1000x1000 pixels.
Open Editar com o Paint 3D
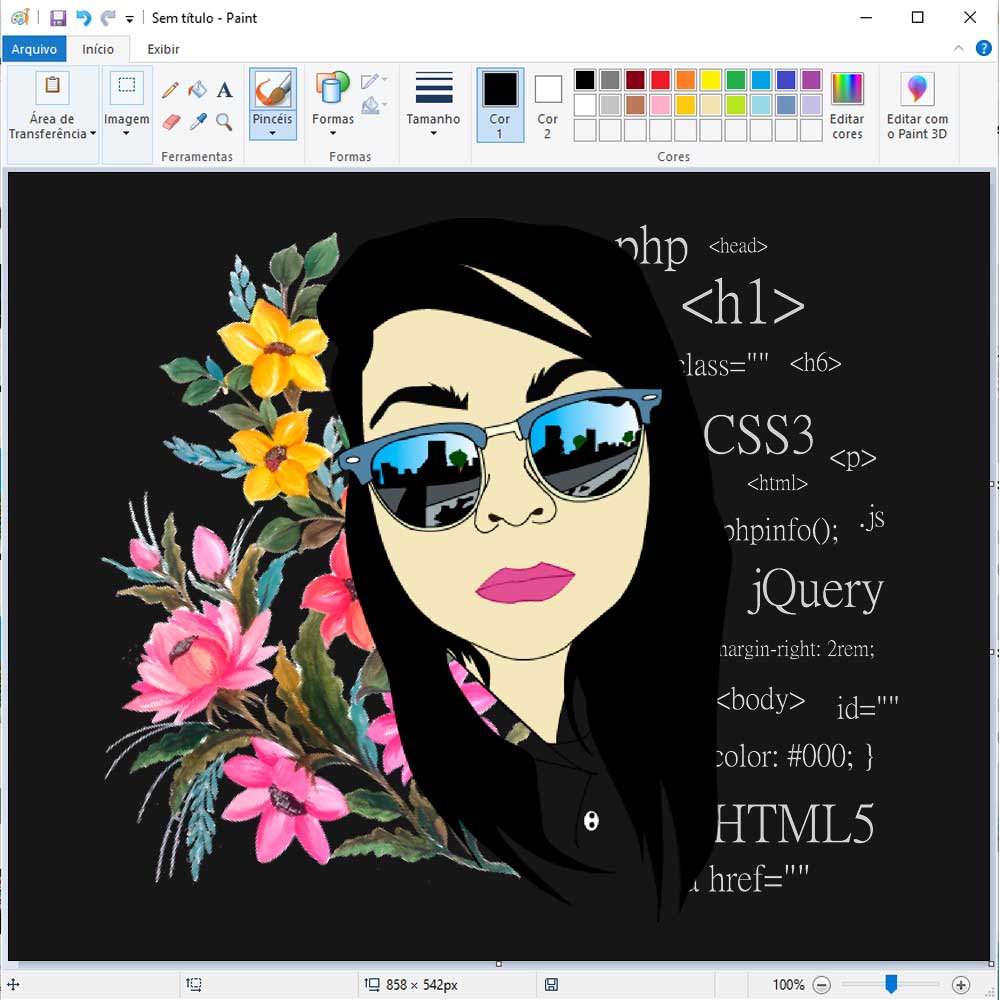pos(916,106)
